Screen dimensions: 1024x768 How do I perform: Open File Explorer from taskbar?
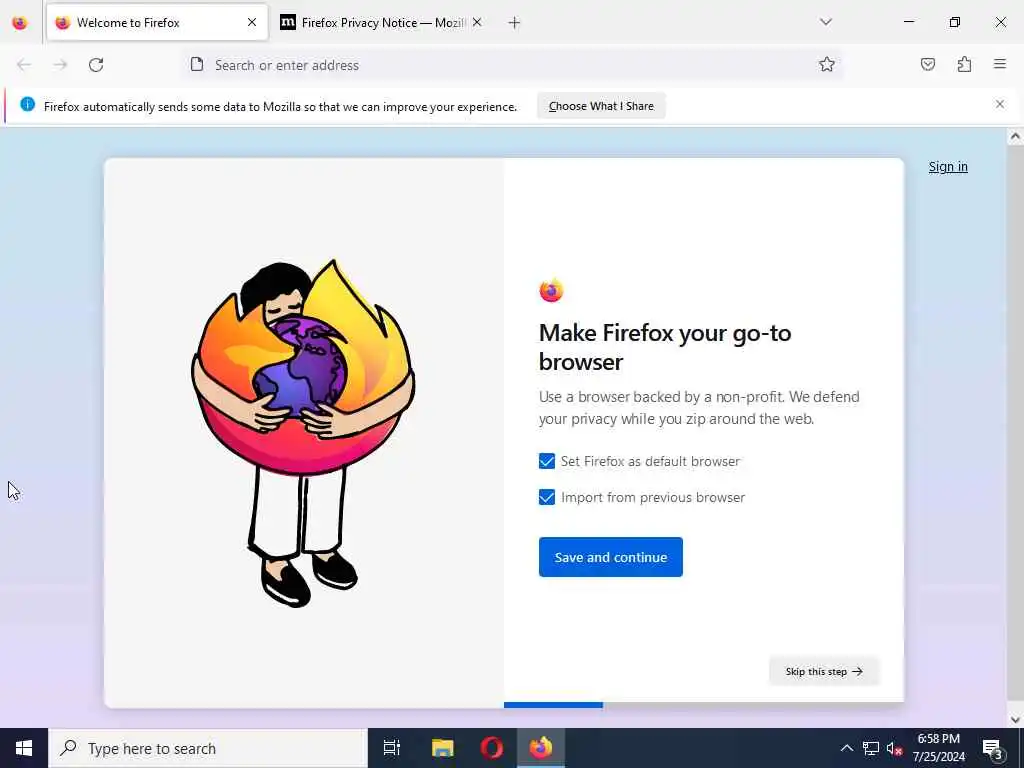[x=442, y=748]
